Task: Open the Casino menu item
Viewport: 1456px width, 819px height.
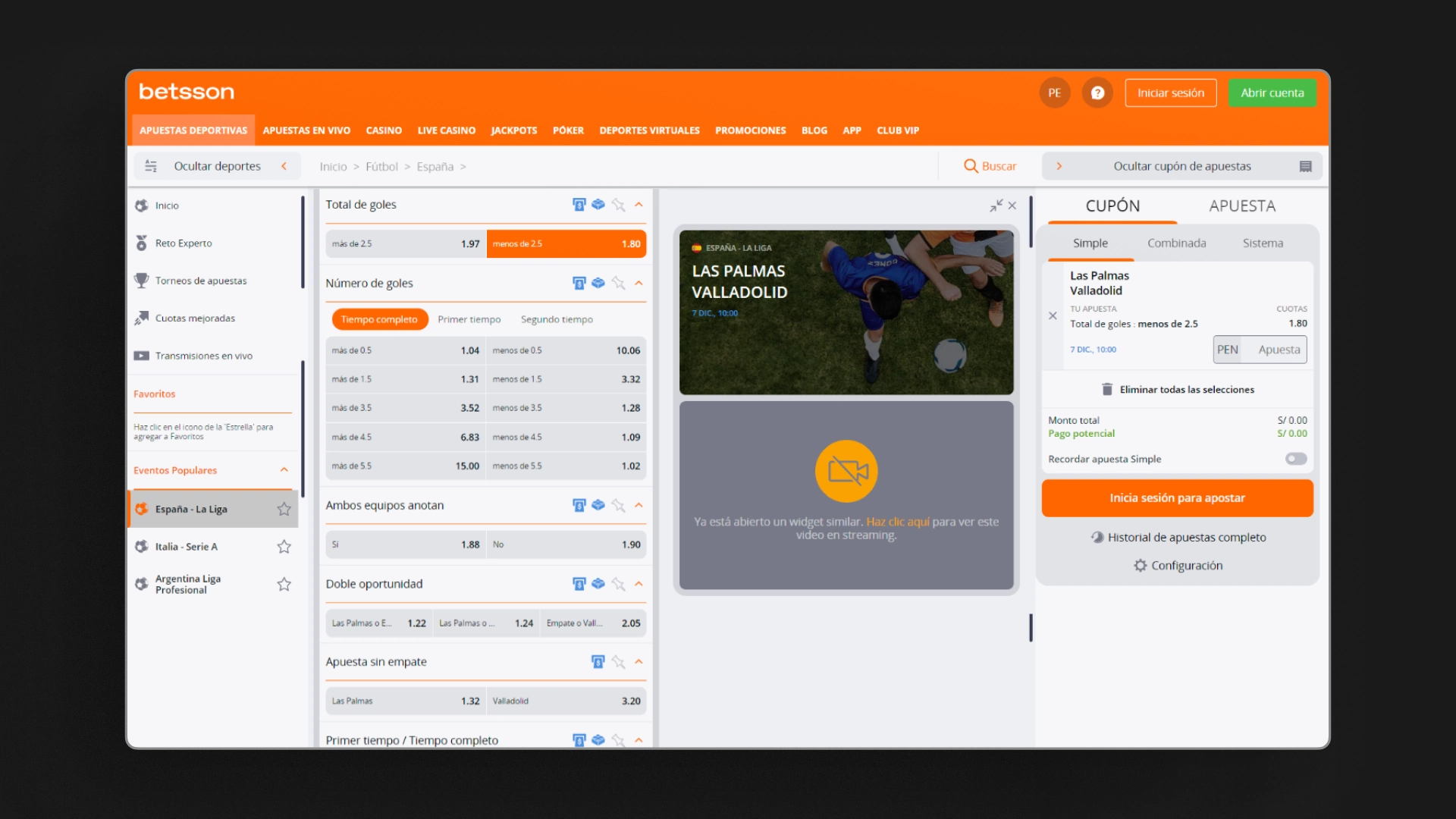Action: point(384,130)
